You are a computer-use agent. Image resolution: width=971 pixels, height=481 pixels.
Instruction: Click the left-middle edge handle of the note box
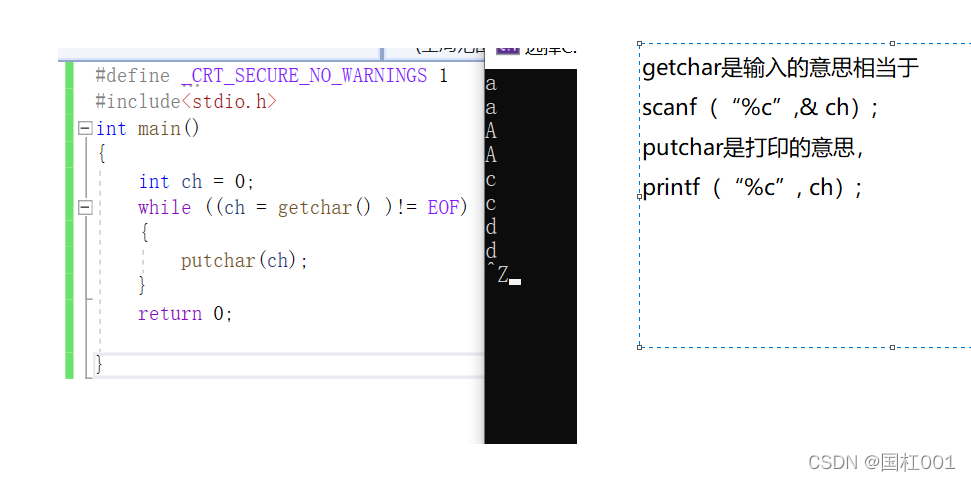[639, 196]
